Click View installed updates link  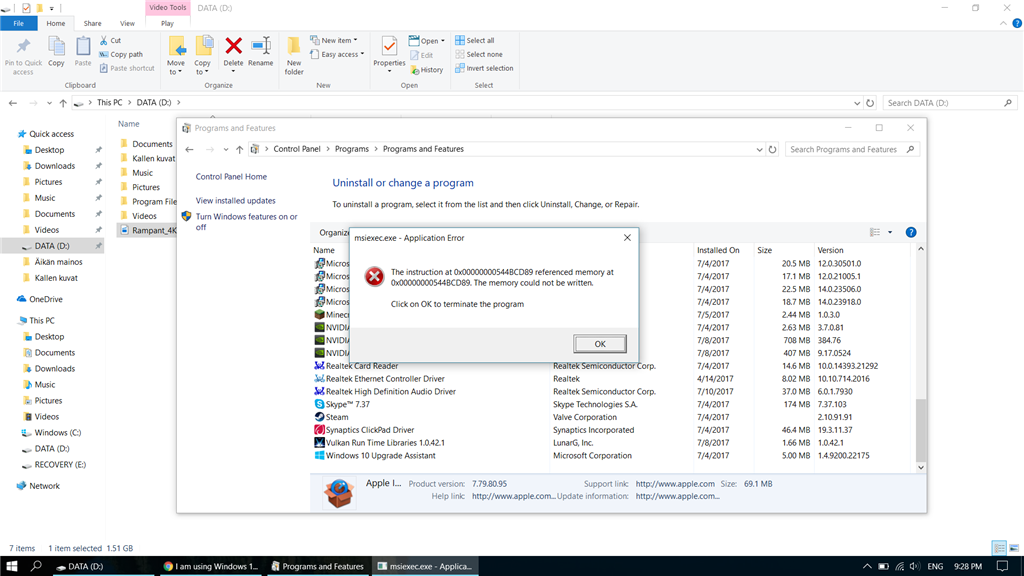235,200
